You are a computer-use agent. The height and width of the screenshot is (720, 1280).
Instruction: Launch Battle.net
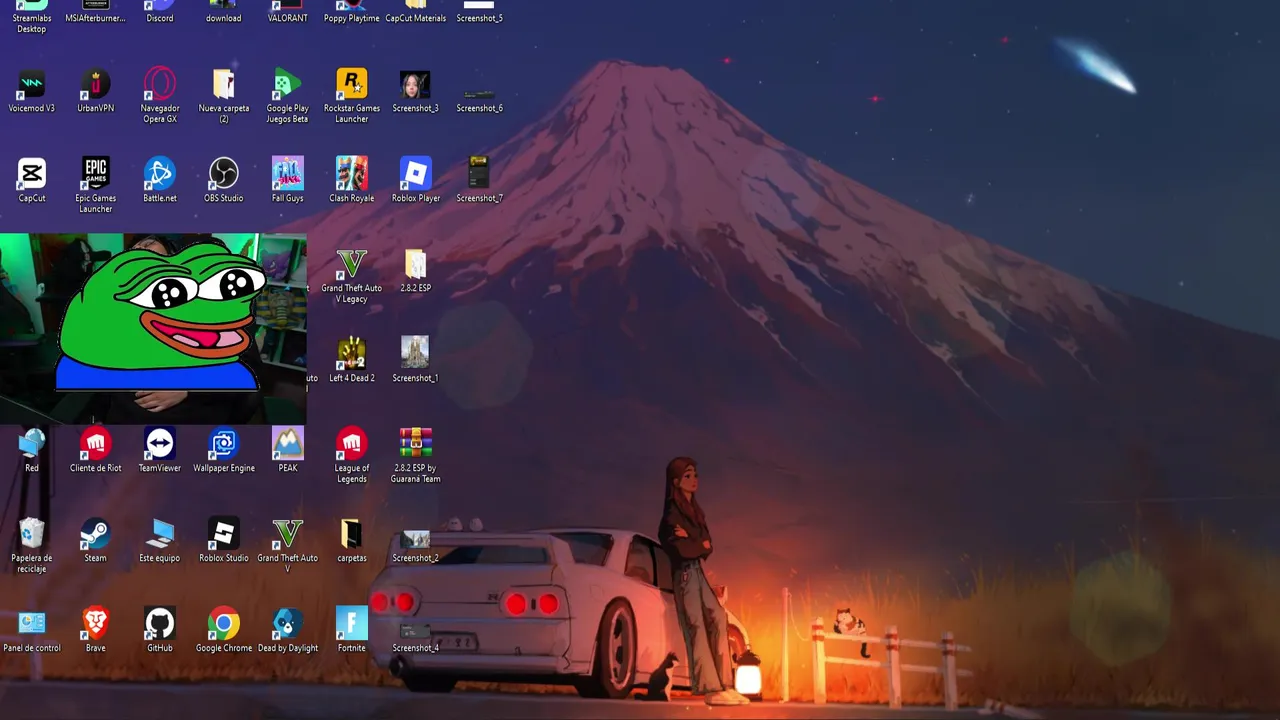point(160,180)
